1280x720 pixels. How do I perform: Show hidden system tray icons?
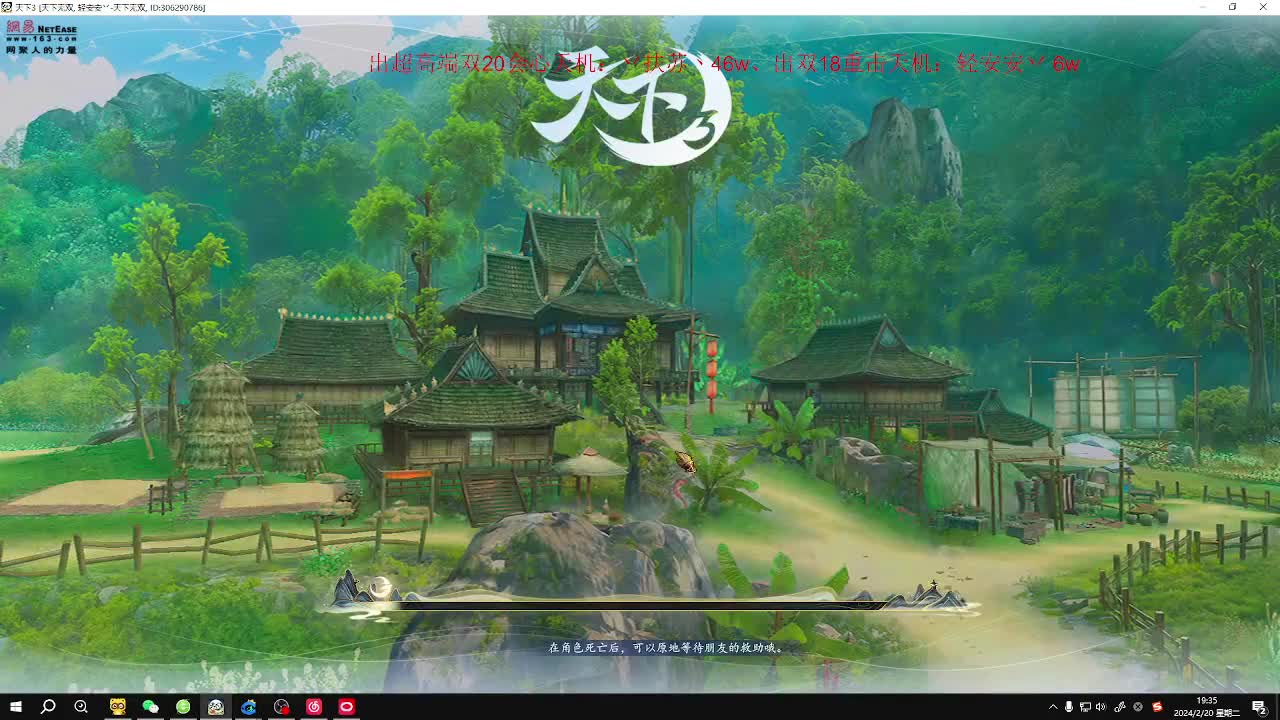[1053, 707]
